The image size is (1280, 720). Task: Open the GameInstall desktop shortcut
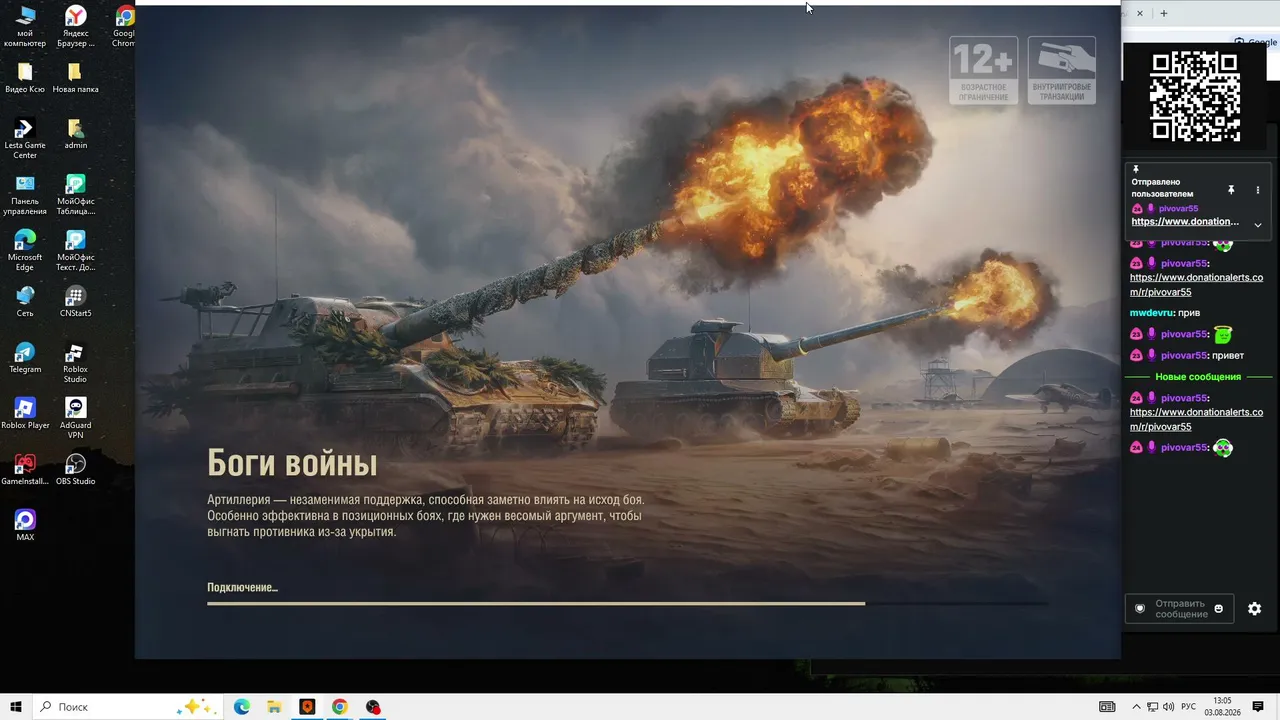pyautogui.click(x=25, y=470)
